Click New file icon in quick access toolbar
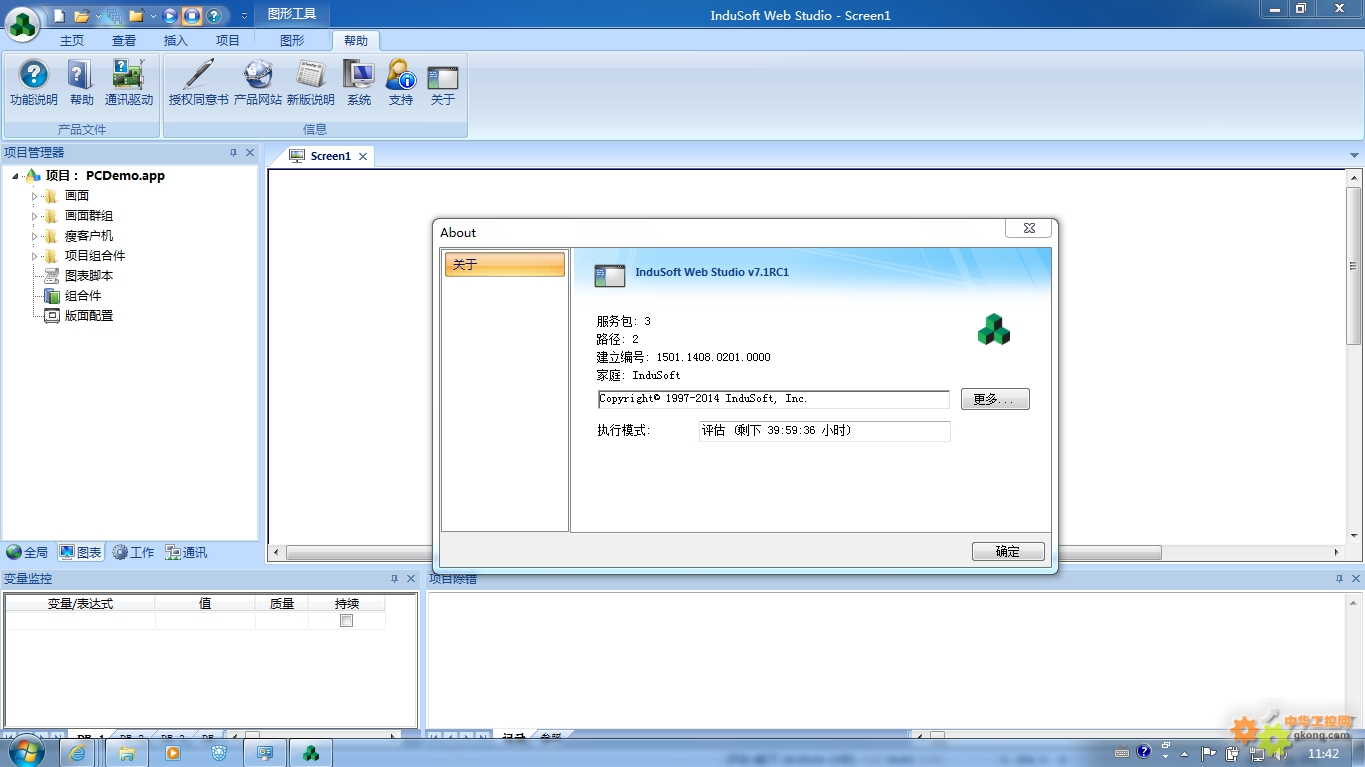This screenshot has width=1365, height=767. pos(59,16)
